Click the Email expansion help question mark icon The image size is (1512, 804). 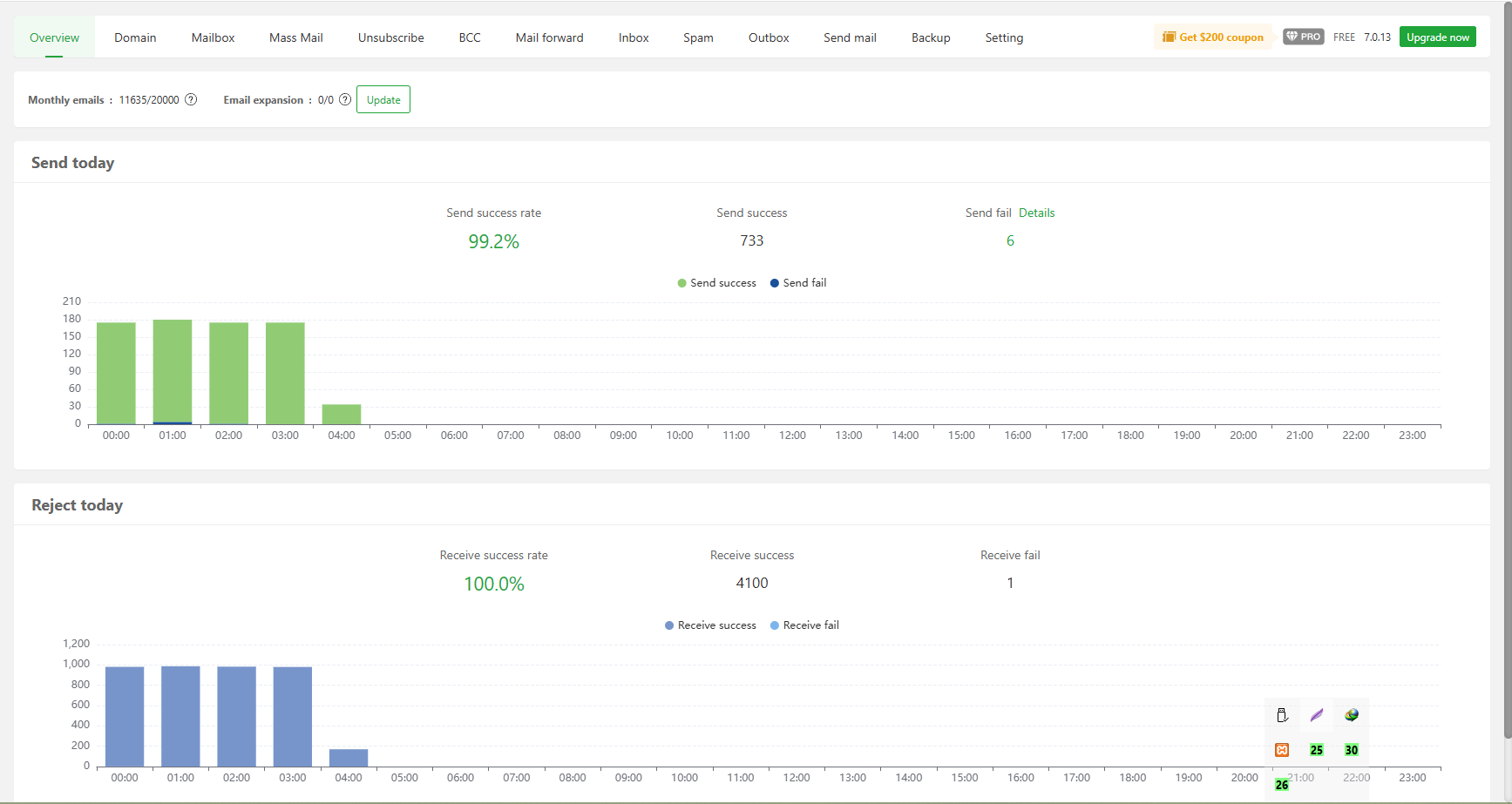(345, 99)
